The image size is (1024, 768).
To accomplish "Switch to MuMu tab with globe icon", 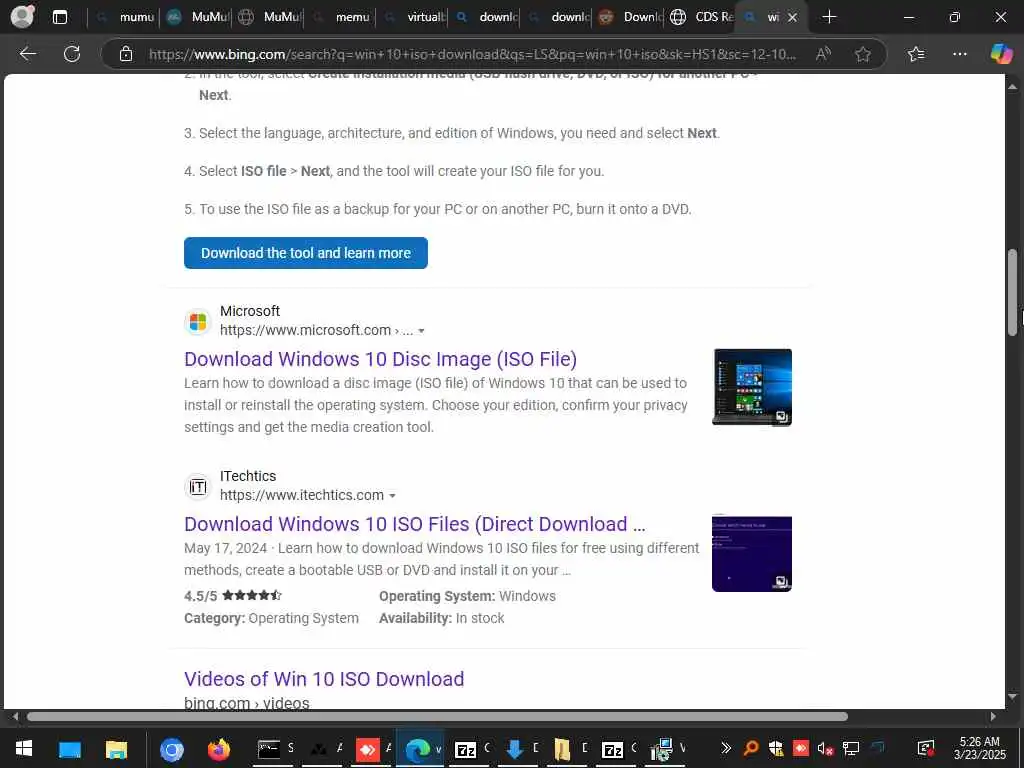I will click(268, 17).
